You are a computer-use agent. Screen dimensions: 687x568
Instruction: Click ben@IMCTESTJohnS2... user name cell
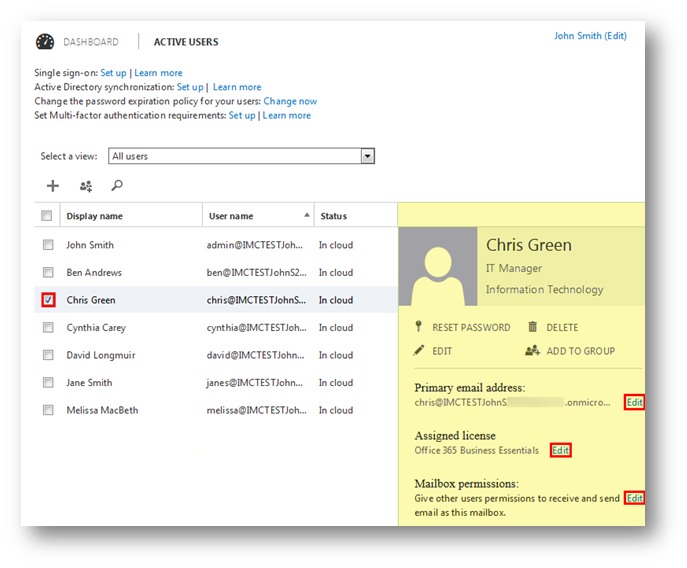(x=256, y=273)
